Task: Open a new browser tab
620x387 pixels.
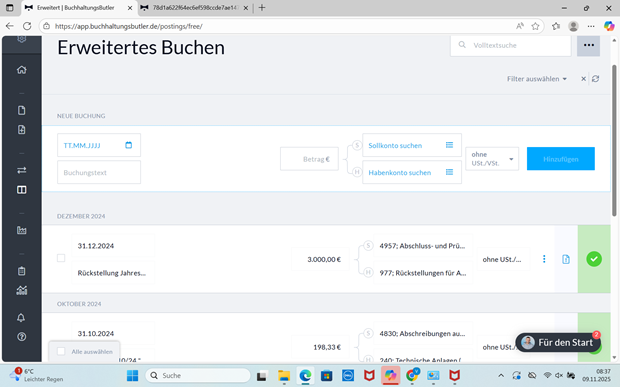Action: tap(262, 8)
